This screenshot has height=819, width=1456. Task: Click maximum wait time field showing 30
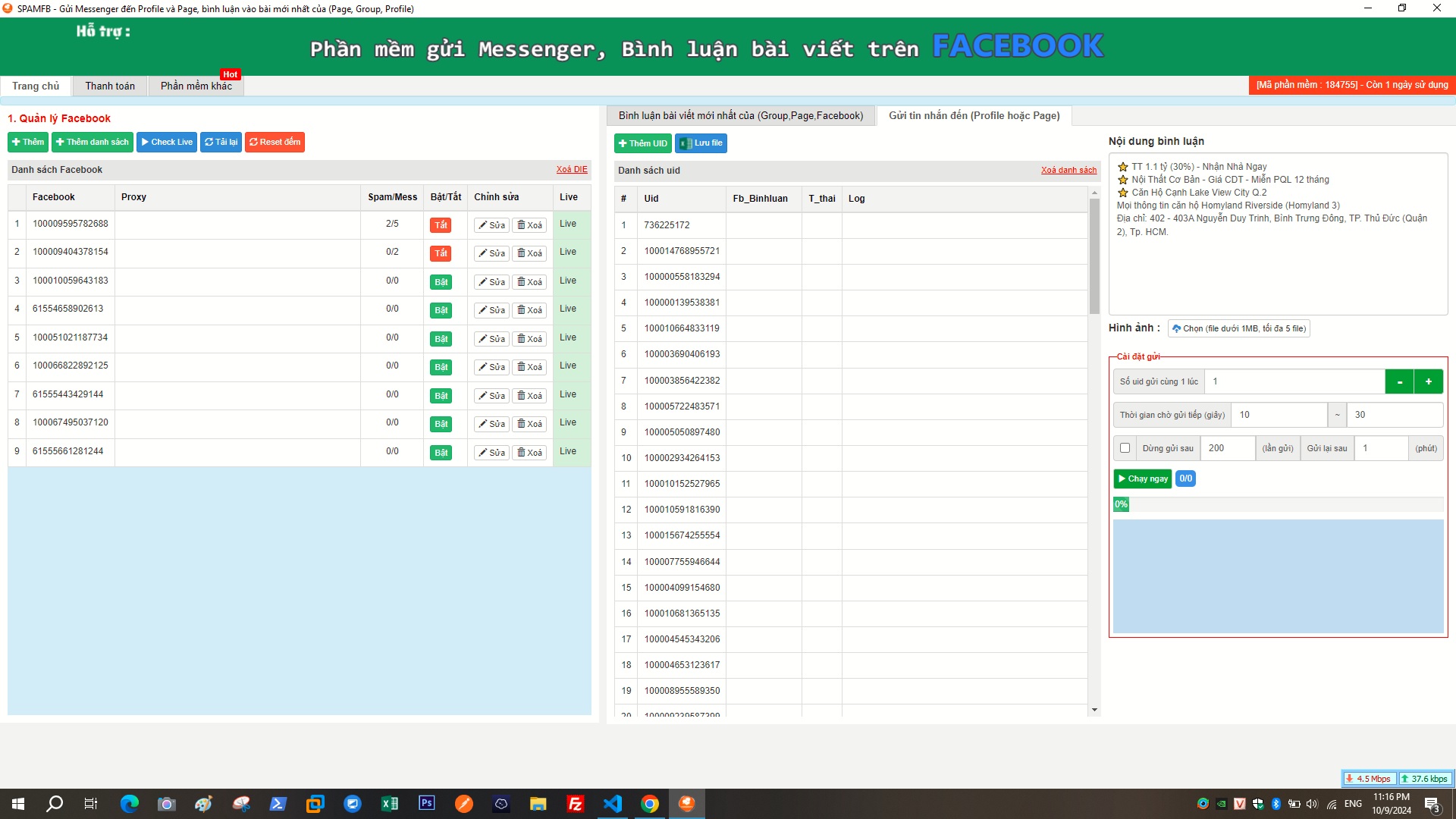[x=1395, y=415]
